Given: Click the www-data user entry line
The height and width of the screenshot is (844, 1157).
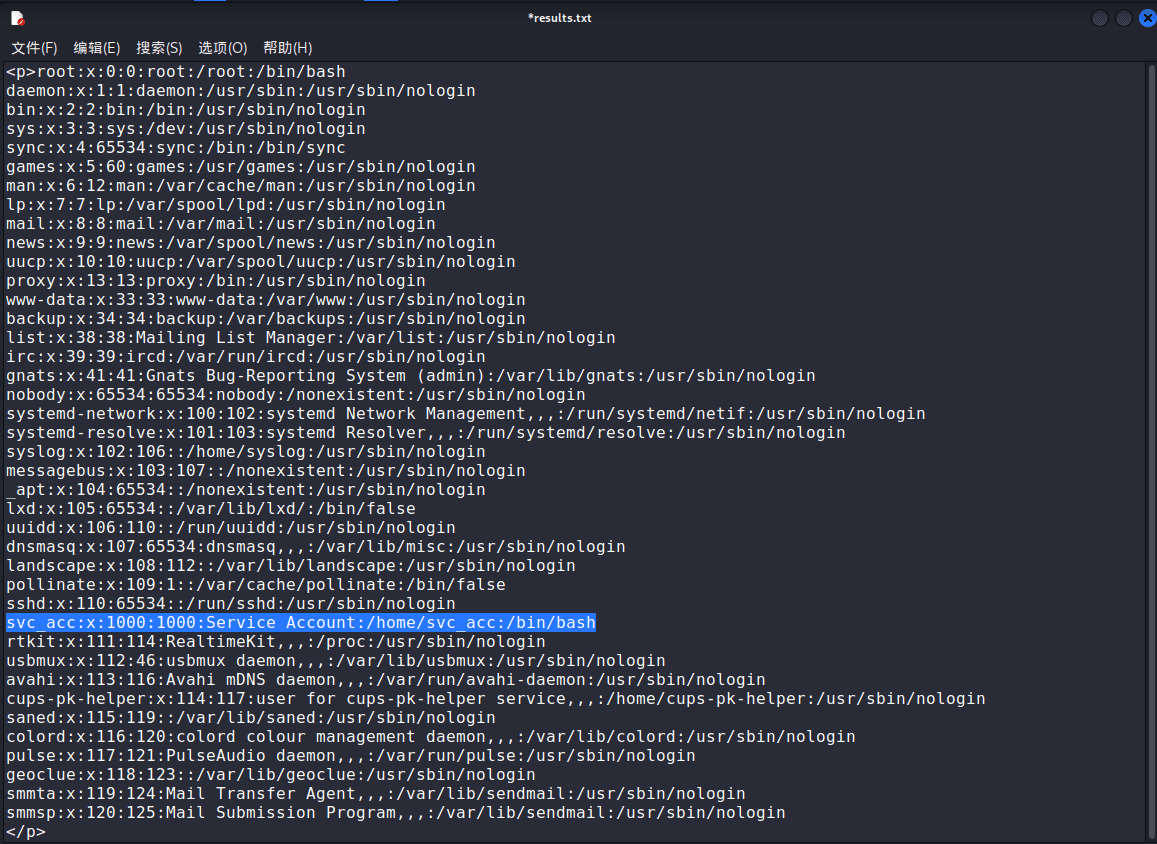Looking at the screenshot, I should point(265,300).
